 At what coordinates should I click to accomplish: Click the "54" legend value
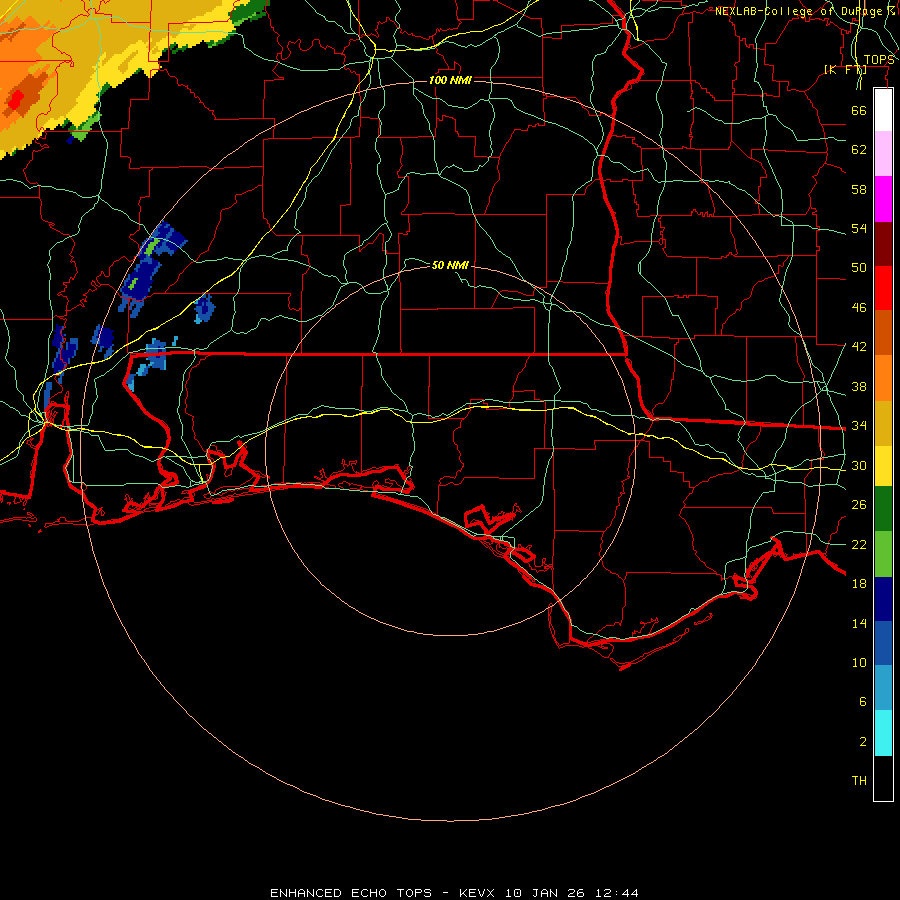[x=859, y=228]
